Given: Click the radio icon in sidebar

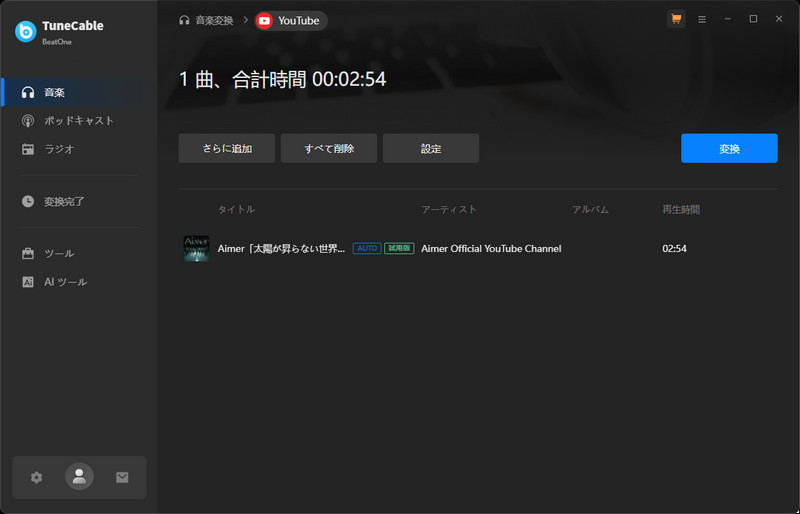Looking at the screenshot, I should point(28,150).
